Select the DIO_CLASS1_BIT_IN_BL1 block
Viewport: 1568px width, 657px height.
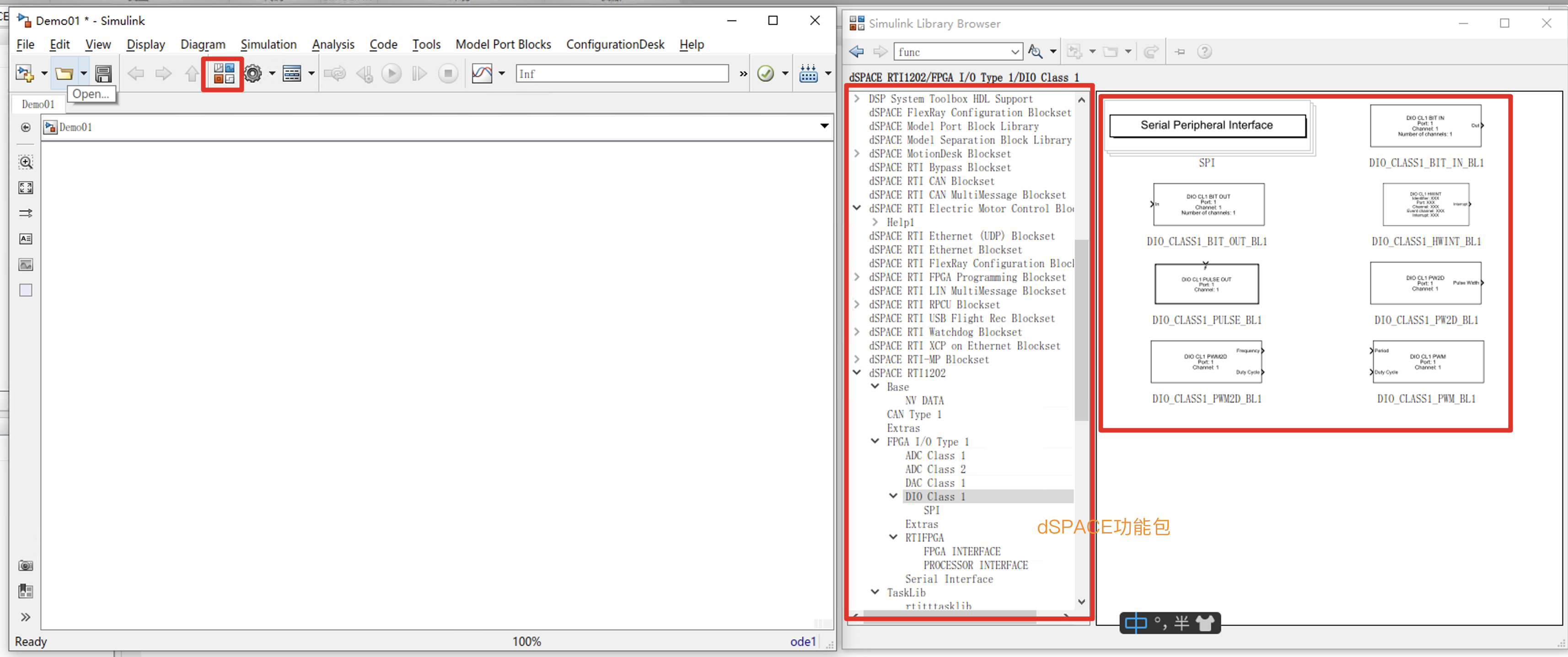1426,125
